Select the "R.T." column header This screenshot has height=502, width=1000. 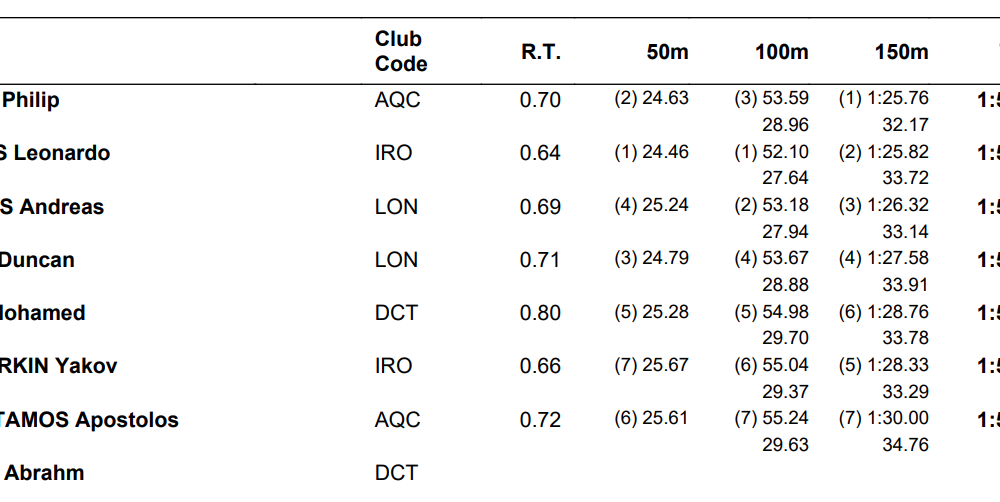pos(541,52)
